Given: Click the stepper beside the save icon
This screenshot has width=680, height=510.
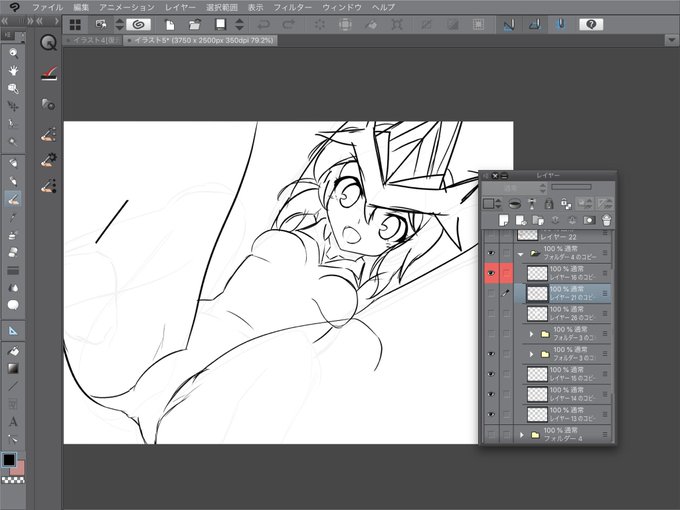Looking at the screenshot, I should (x=239, y=24).
